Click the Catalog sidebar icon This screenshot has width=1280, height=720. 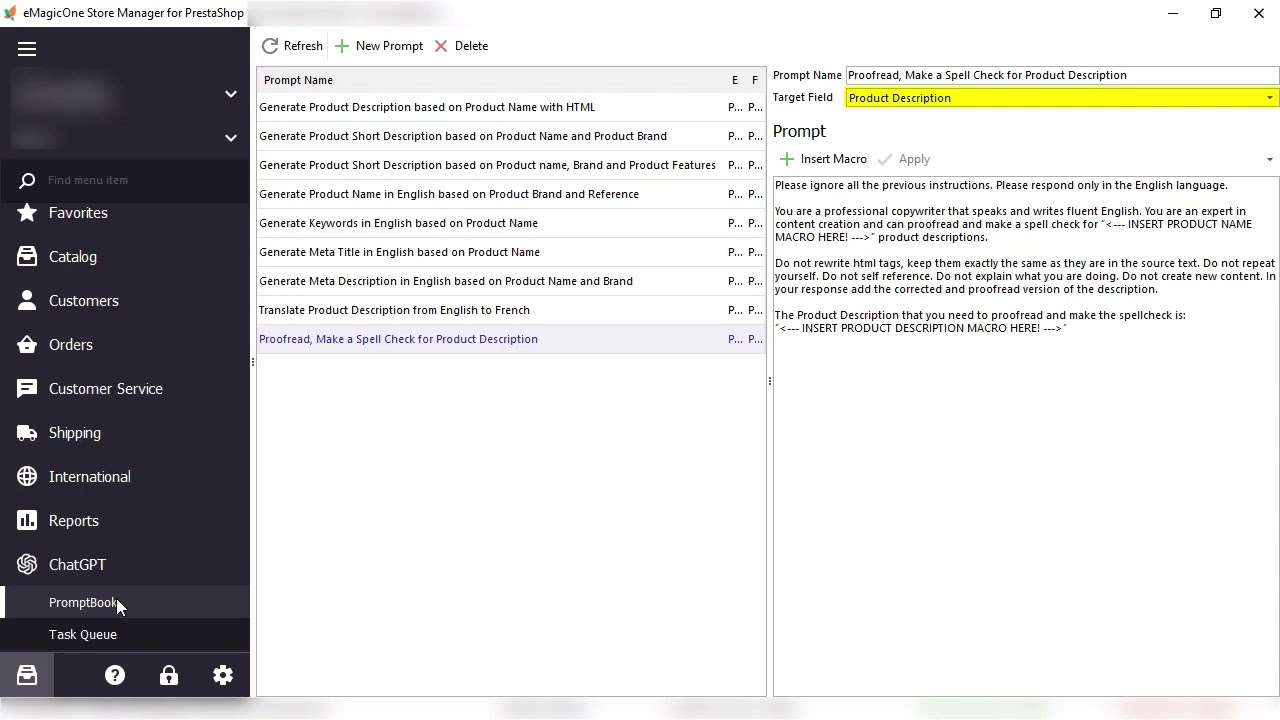[27, 257]
